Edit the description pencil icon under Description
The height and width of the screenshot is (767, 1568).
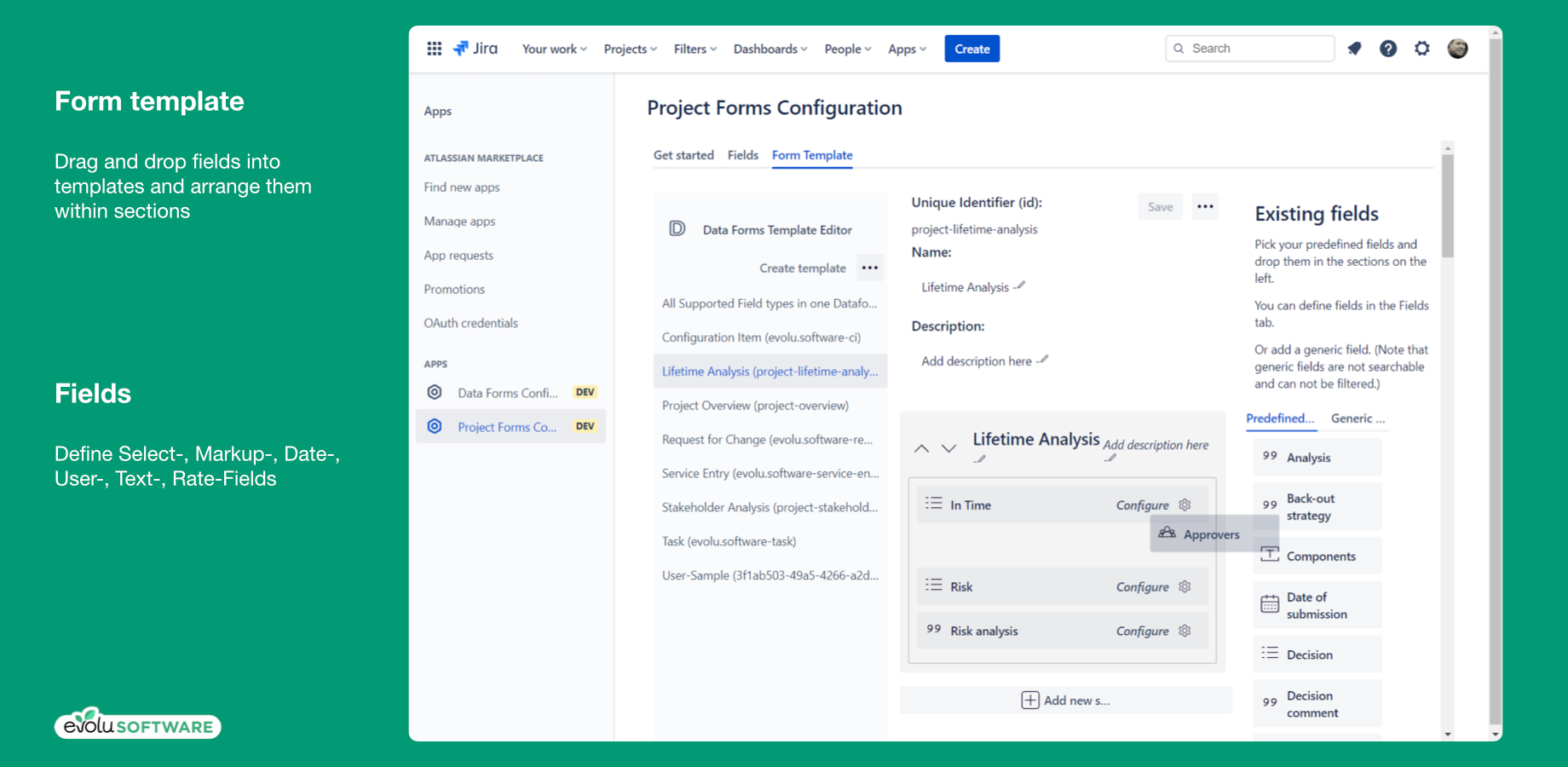coord(1042,360)
